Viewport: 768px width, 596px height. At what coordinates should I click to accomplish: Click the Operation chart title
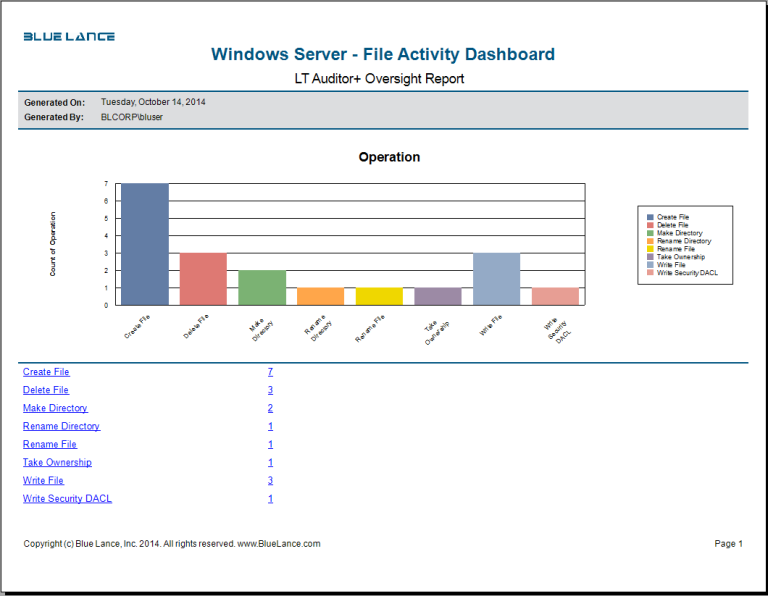tap(389, 157)
